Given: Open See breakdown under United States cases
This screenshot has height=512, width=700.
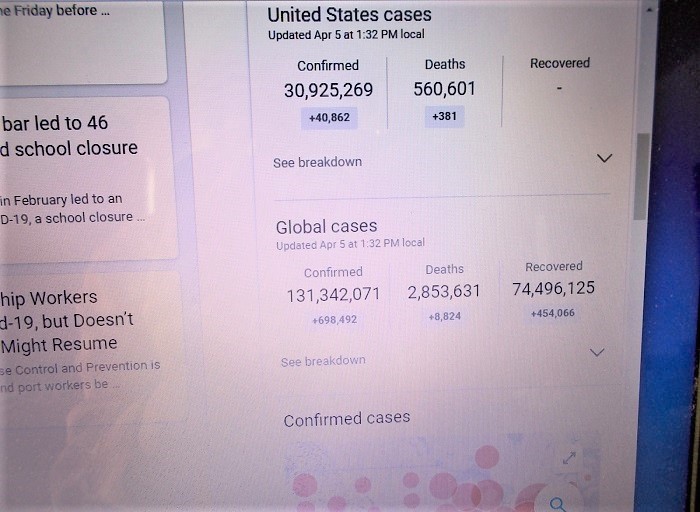Looking at the screenshot, I should click(318, 162).
